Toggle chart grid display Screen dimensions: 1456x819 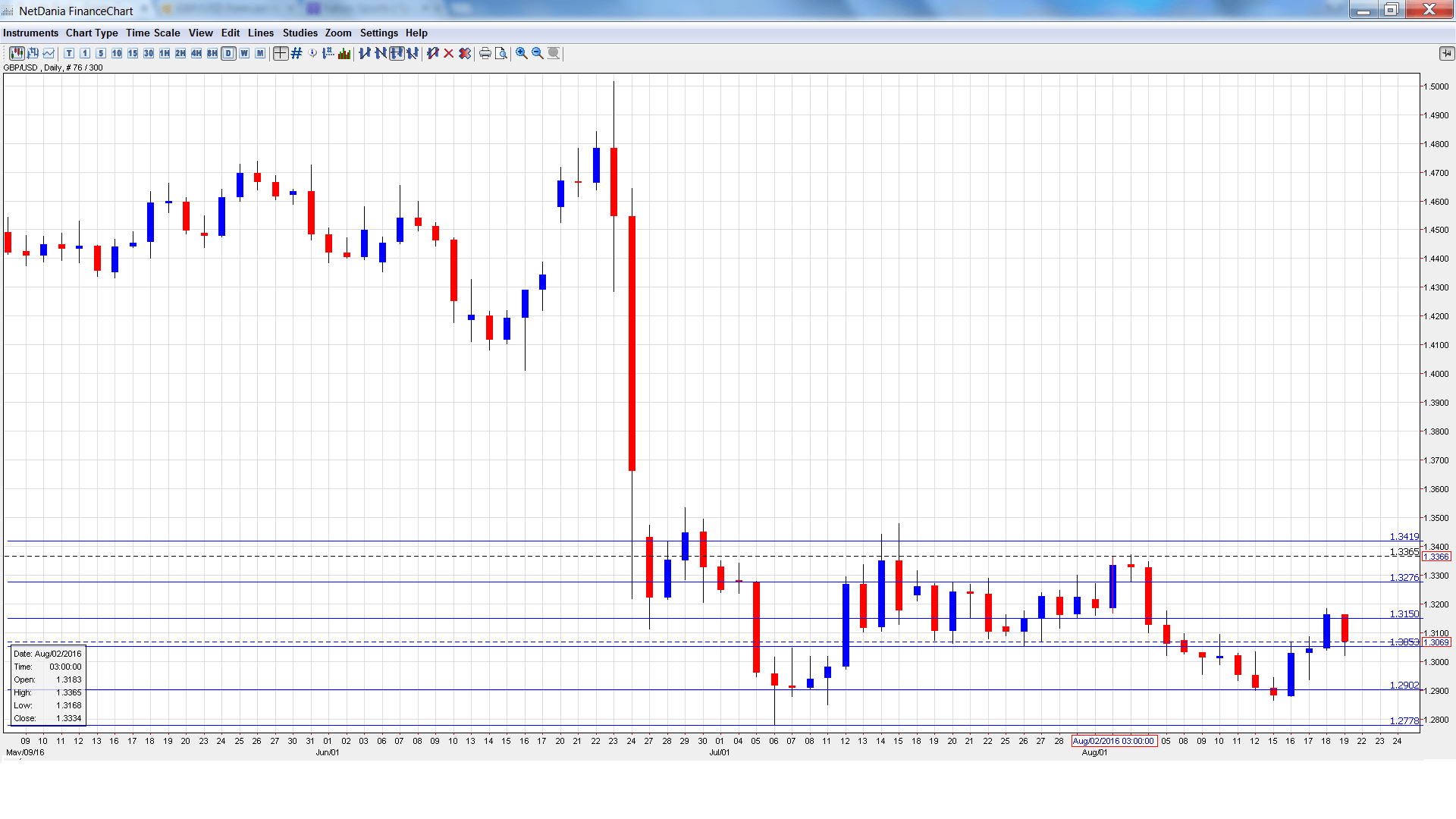pos(297,53)
